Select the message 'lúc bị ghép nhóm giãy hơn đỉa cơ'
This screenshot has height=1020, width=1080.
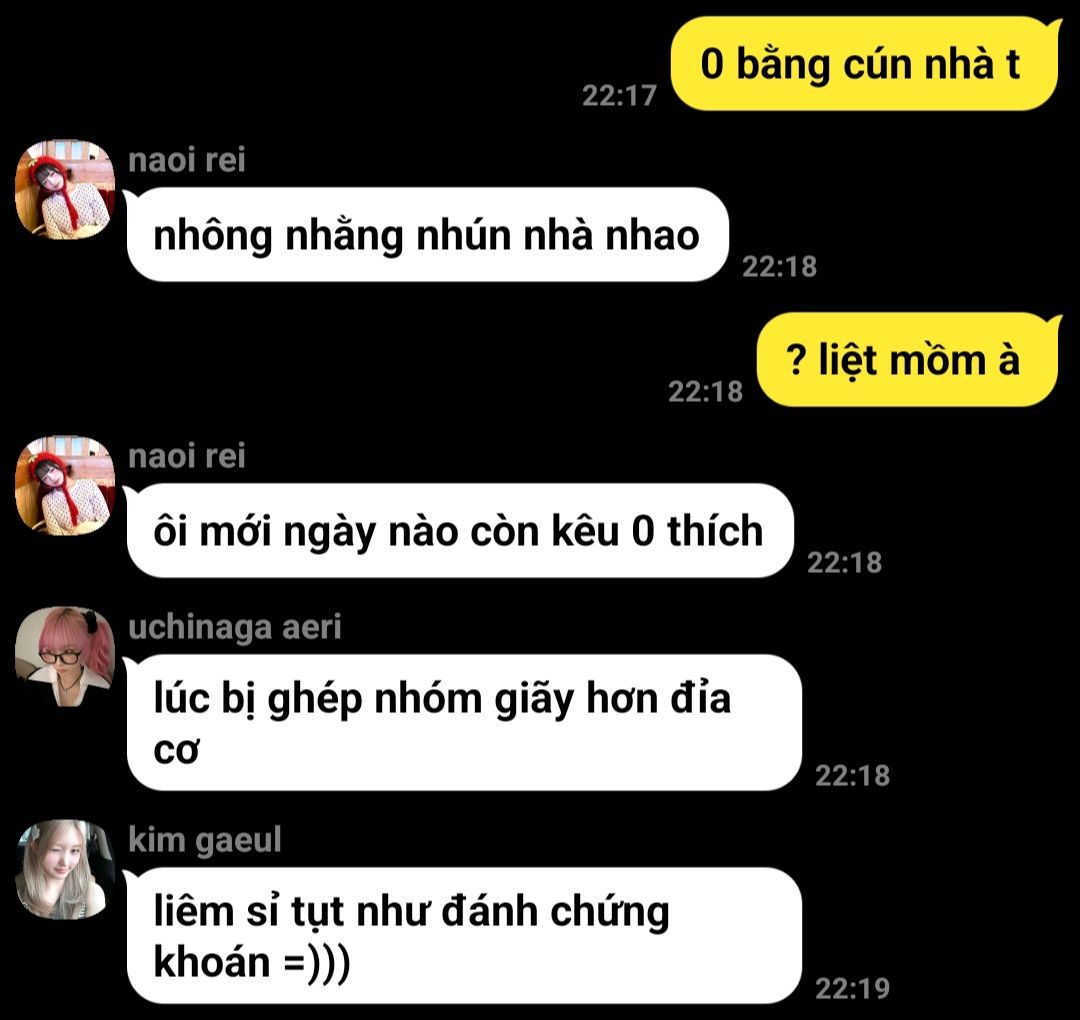pos(463,722)
